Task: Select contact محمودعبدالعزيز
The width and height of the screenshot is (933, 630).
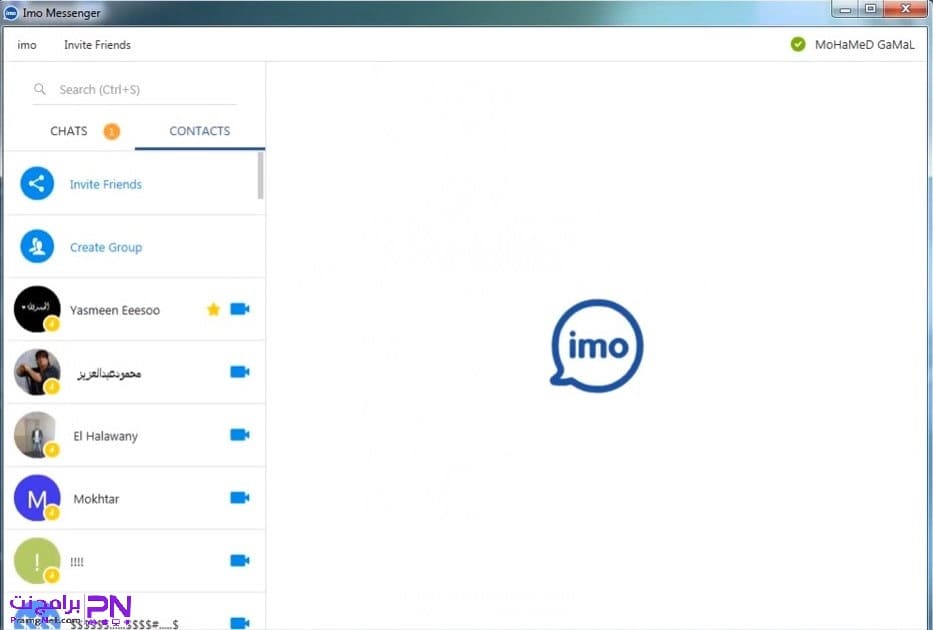Action: tap(134, 372)
